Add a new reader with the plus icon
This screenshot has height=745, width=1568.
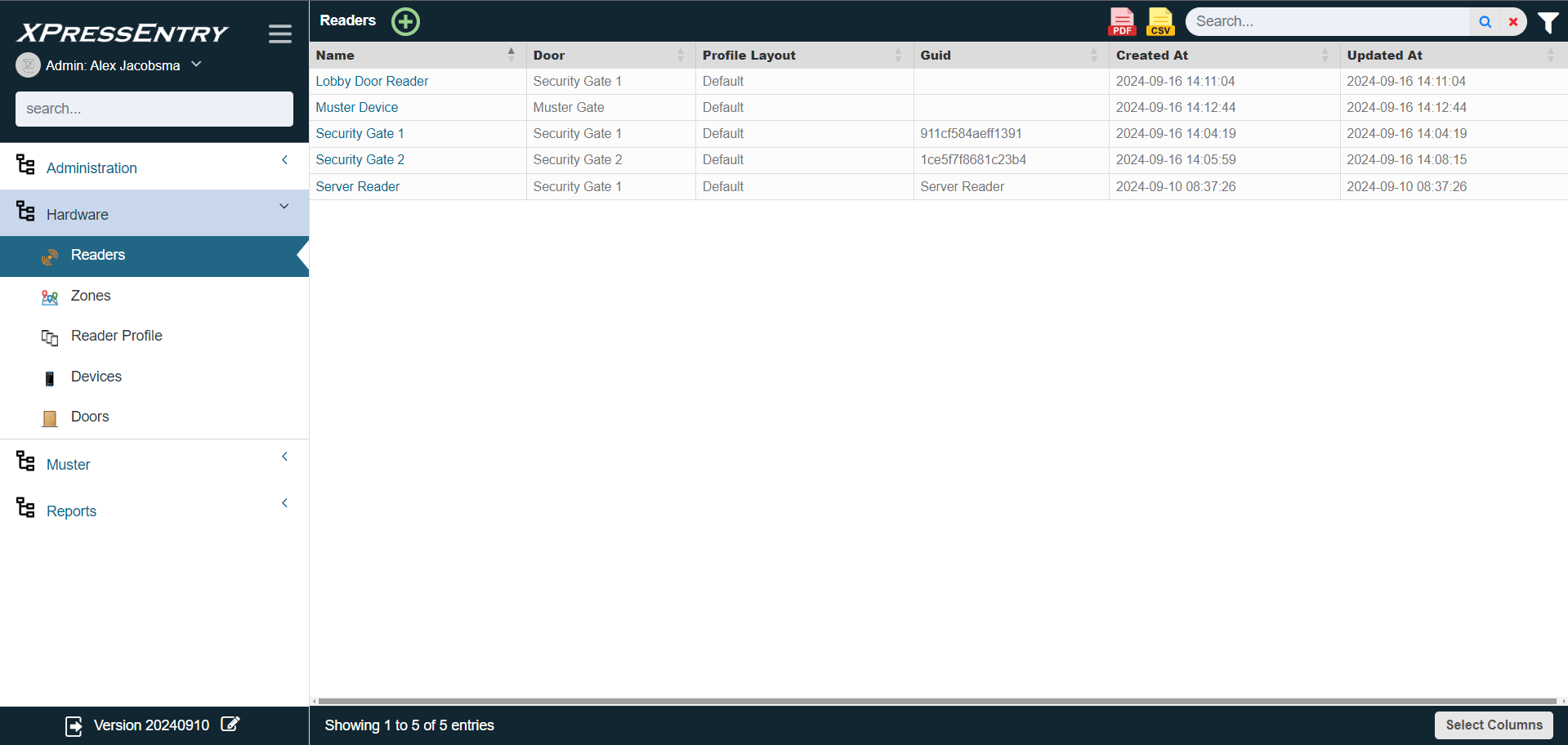click(404, 21)
